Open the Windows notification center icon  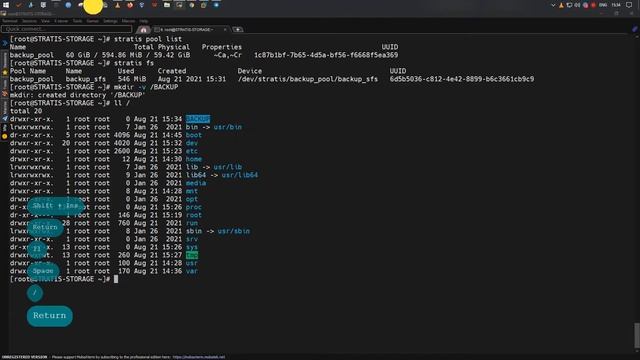pos(629,5)
